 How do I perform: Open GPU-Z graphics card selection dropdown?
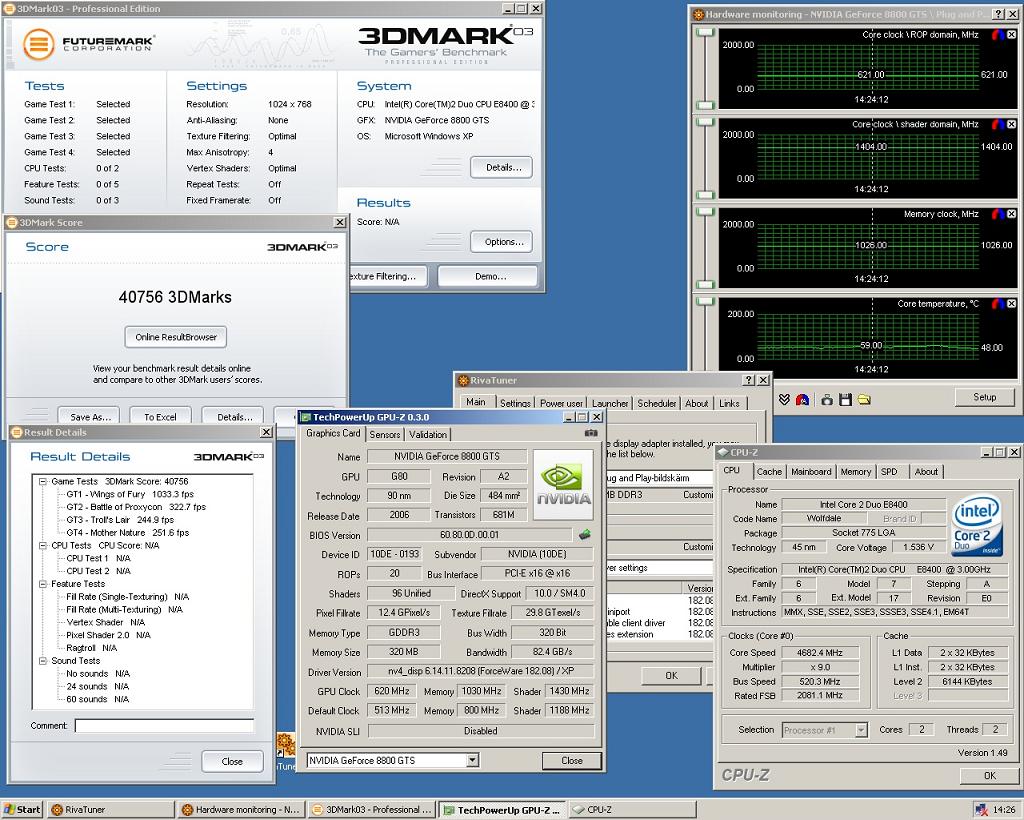(473, 760)
